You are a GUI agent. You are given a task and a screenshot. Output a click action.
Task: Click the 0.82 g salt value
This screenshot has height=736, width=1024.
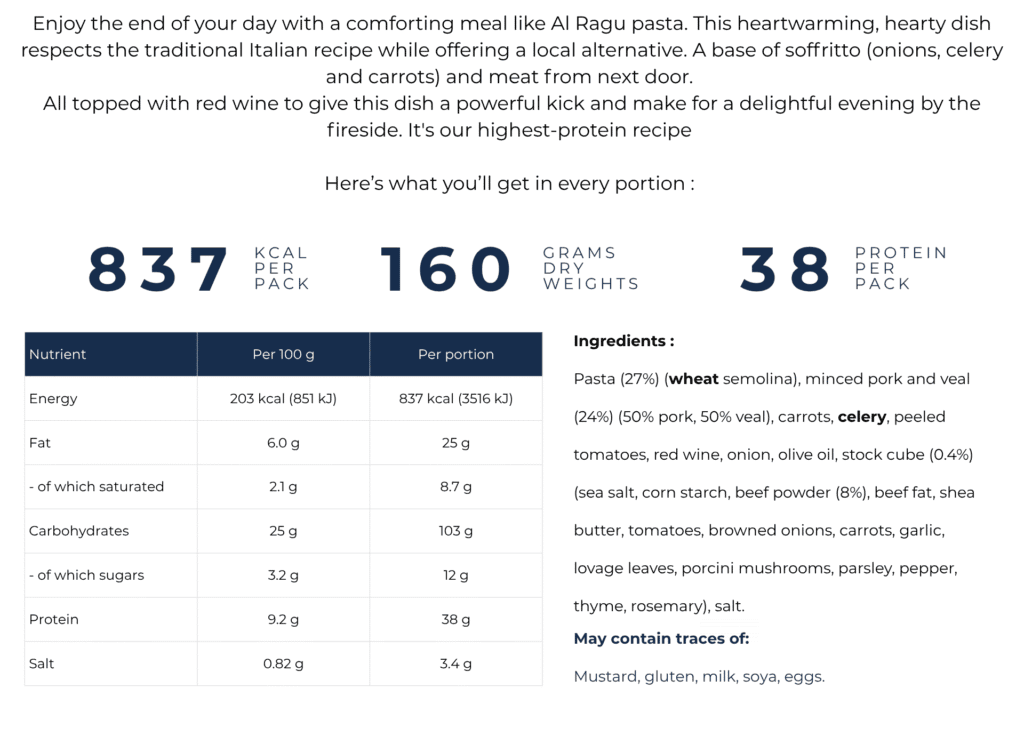pos(283,664)
